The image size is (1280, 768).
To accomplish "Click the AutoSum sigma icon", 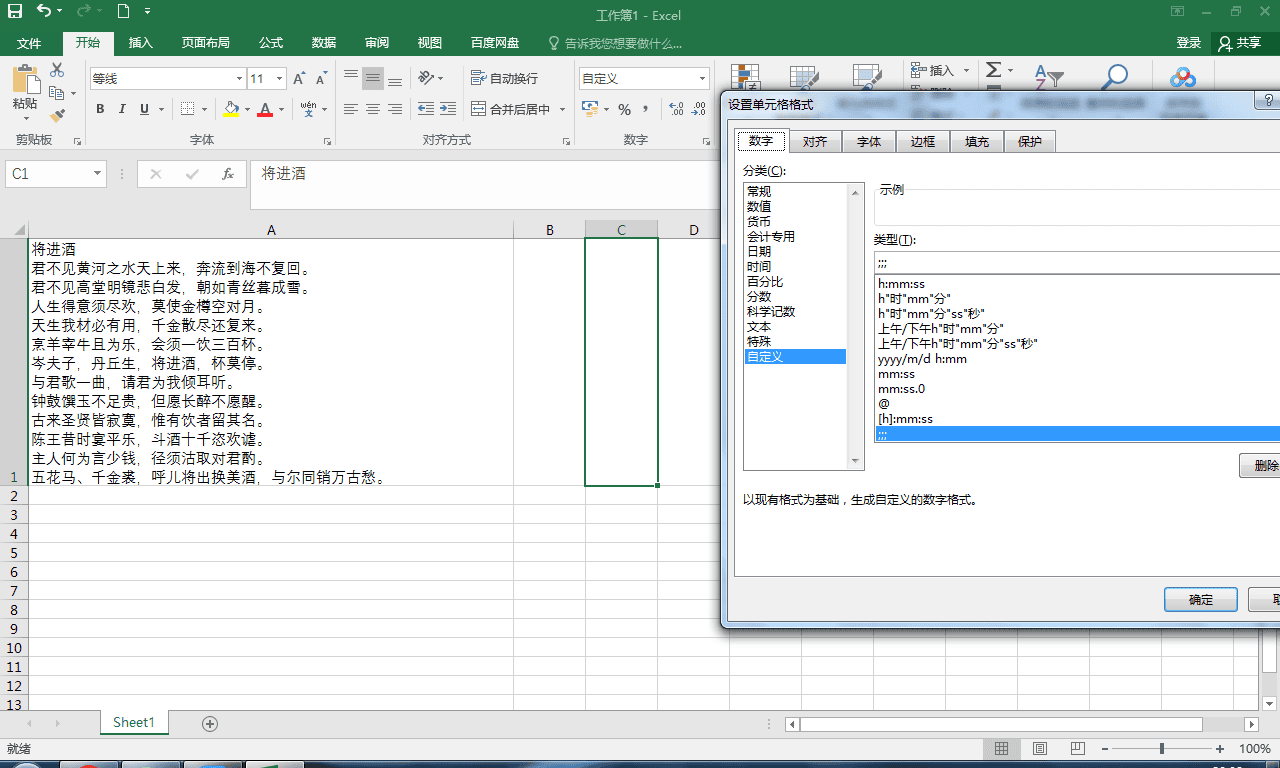I will point(993,70).
